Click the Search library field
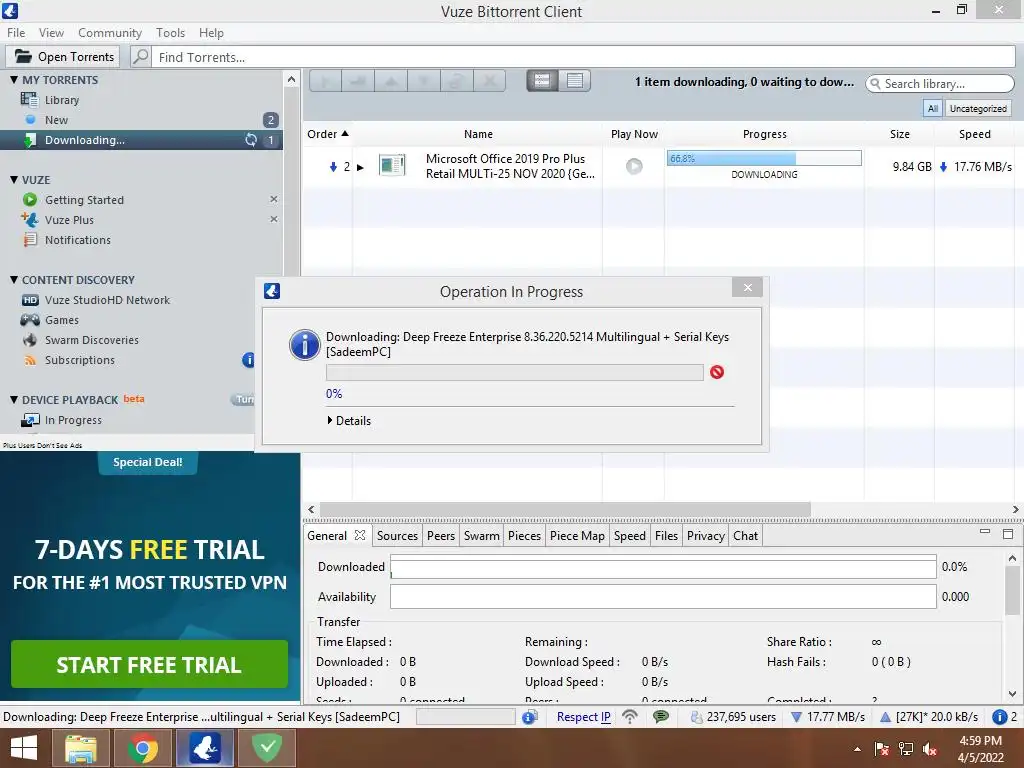Image resolution: width=1024 pixels, height=768 pixels. click(940, 84)
